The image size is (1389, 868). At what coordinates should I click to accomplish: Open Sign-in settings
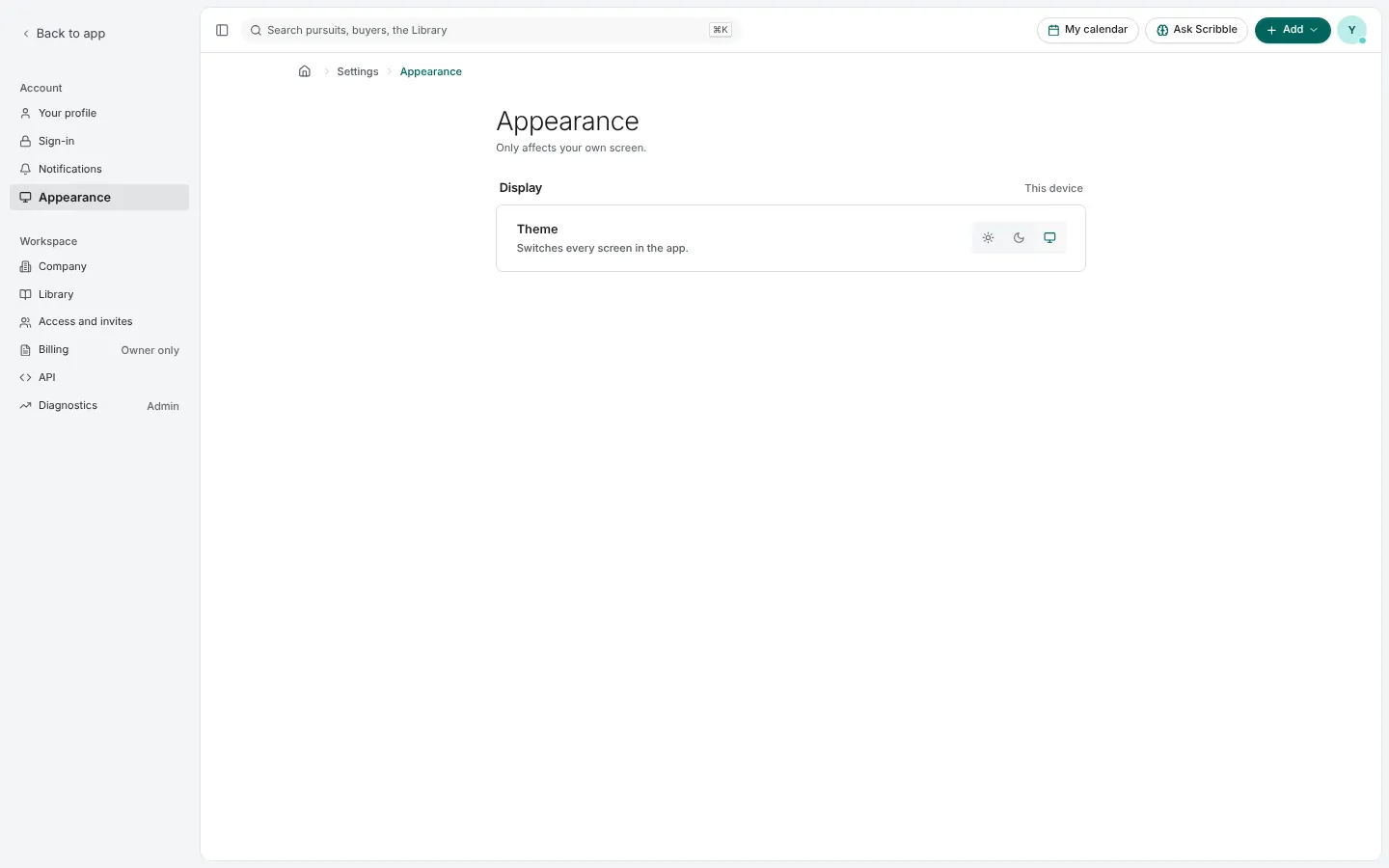coord(99,141)
